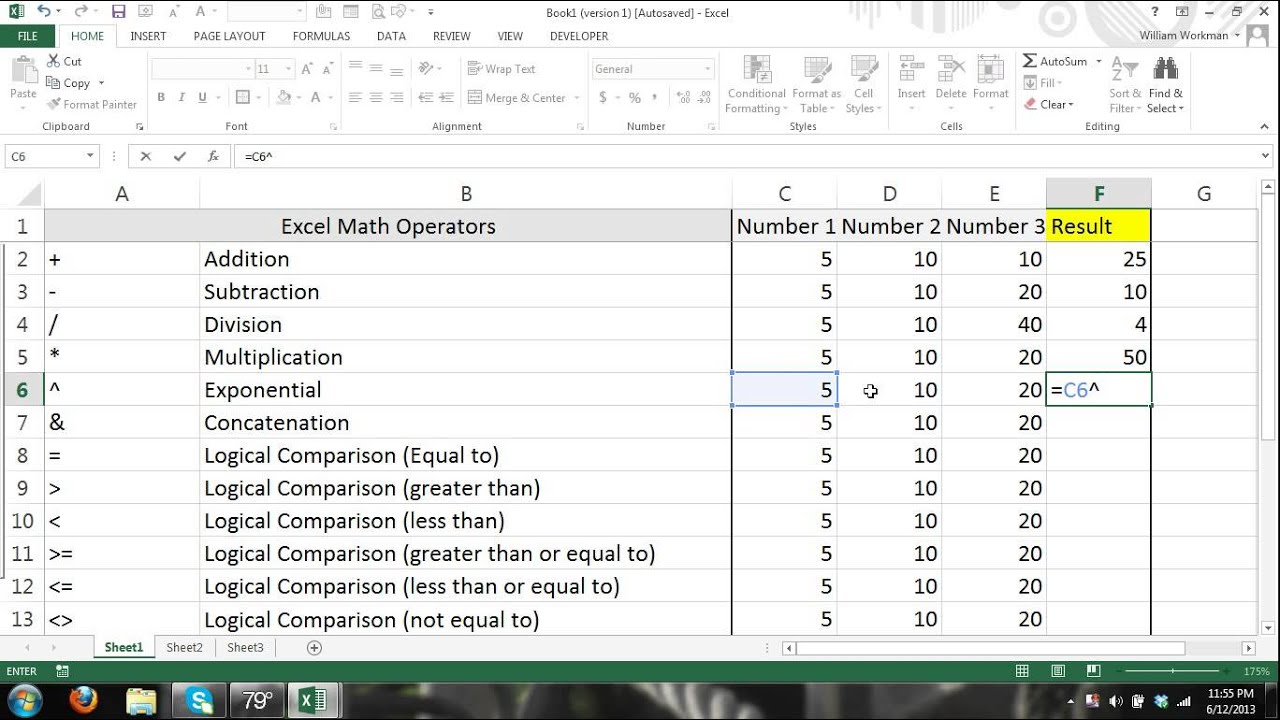Click the Save icon in Quick Access Toolbar
This screenshot has width=1280, height=720.
pos(119,12)
